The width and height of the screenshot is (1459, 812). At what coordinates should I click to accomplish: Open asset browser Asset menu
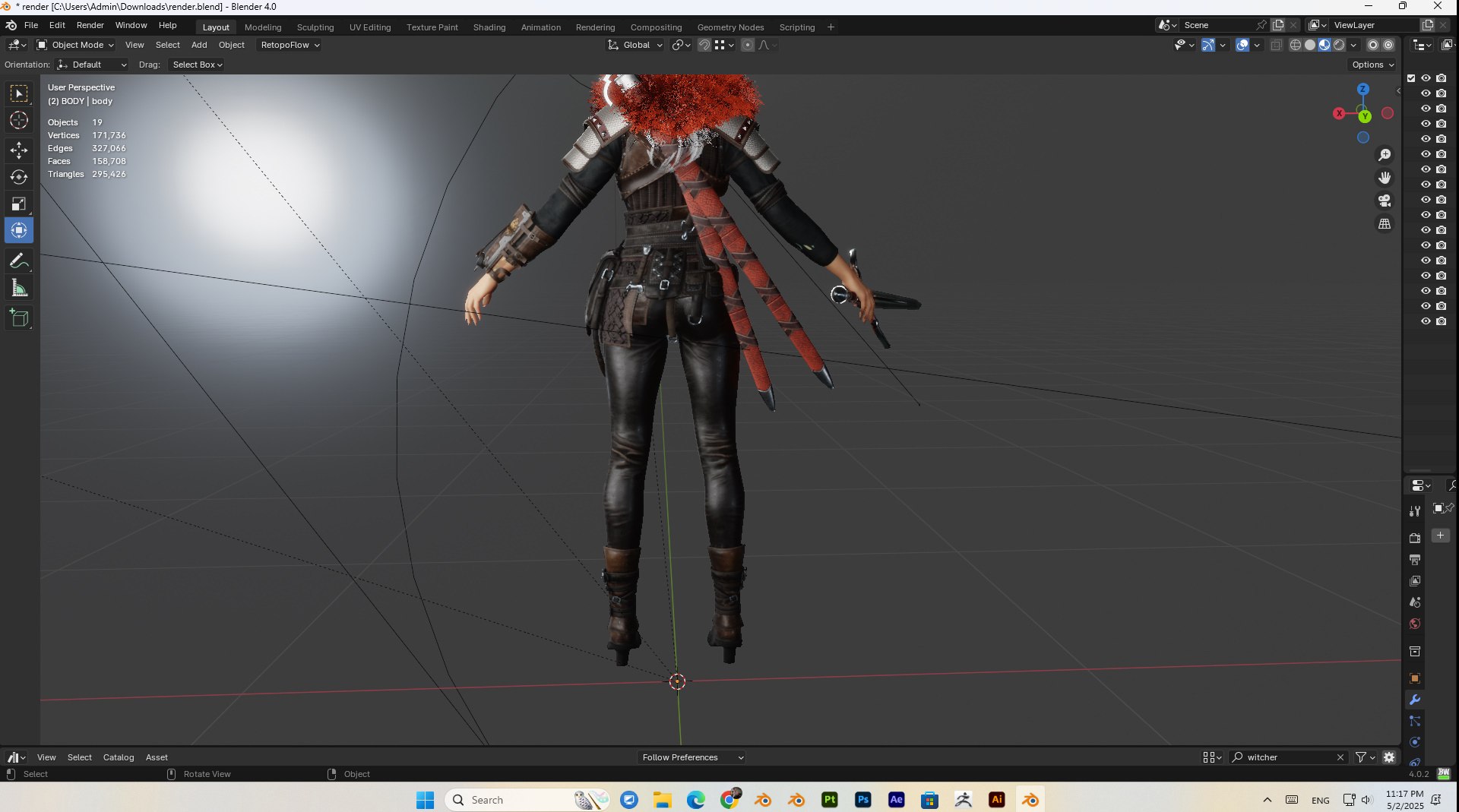157,757
